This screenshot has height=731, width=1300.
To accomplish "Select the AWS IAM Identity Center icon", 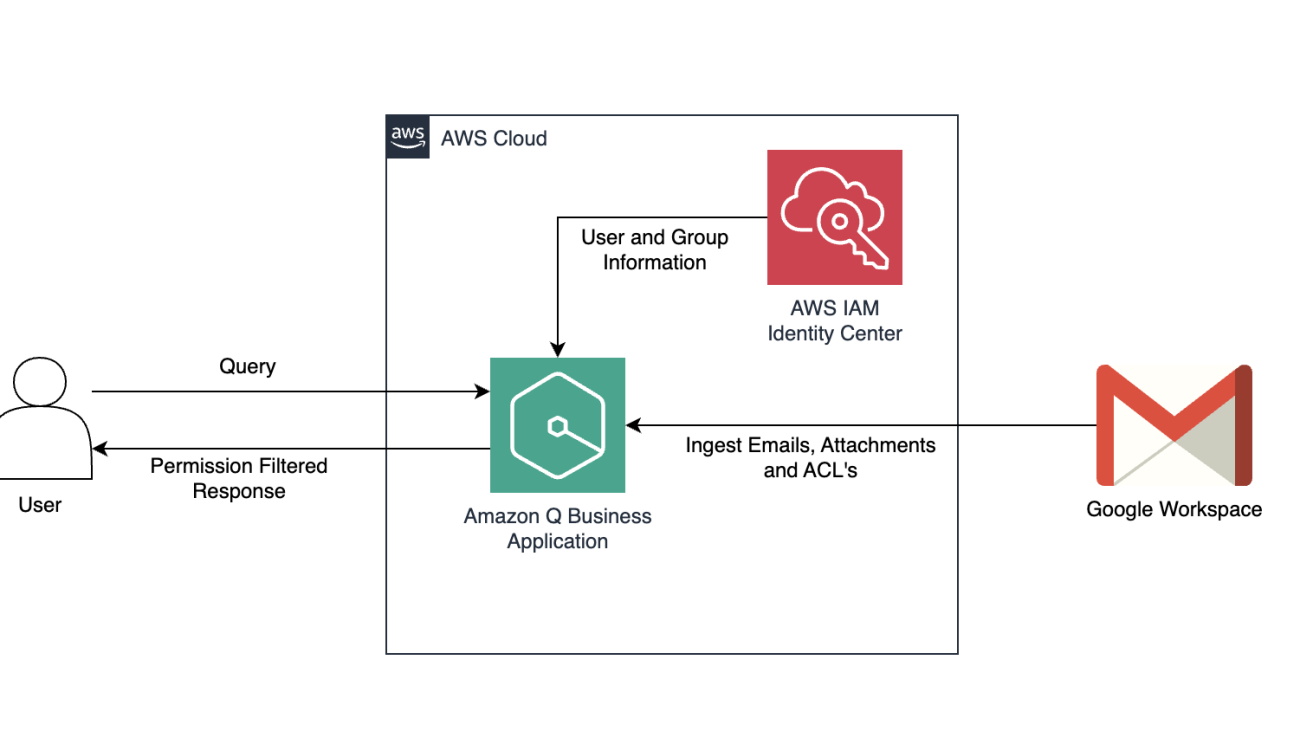I will click(x=835, y=217).
